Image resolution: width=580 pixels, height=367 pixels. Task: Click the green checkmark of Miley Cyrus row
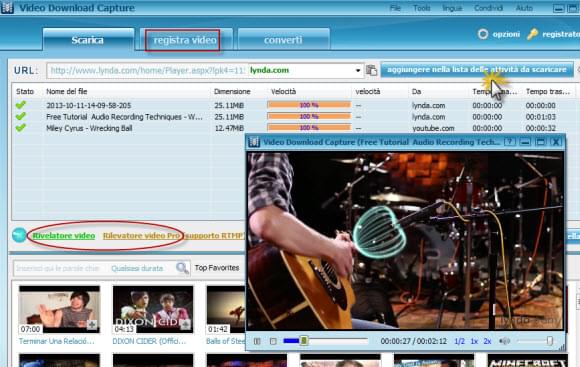click(x=21, y=128)
